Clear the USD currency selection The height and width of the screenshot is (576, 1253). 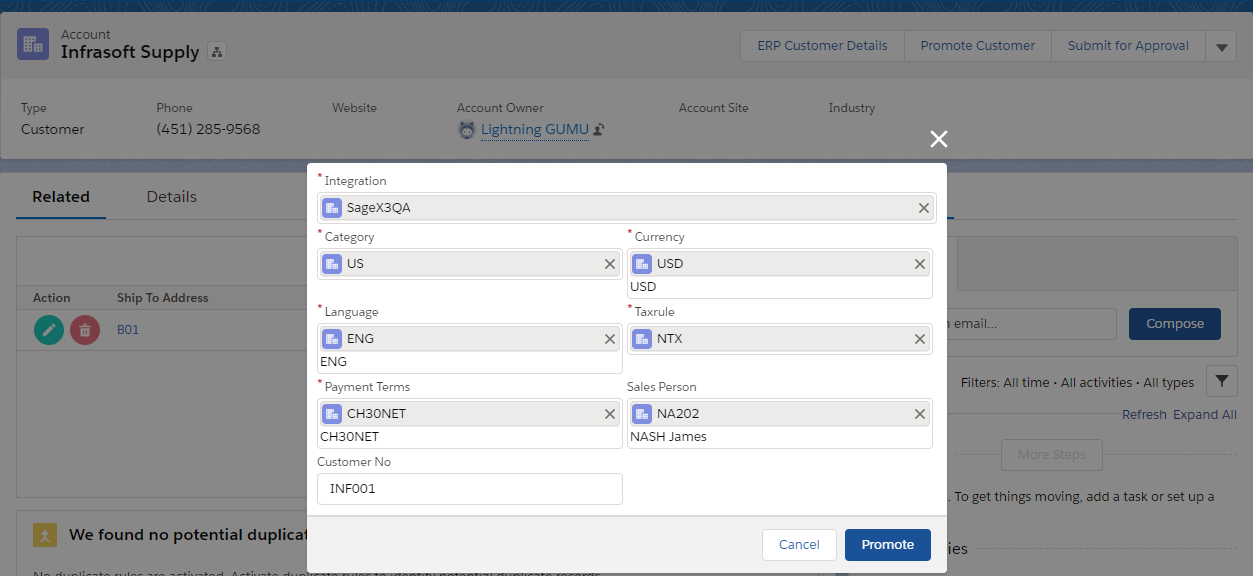tap(920, 264)
